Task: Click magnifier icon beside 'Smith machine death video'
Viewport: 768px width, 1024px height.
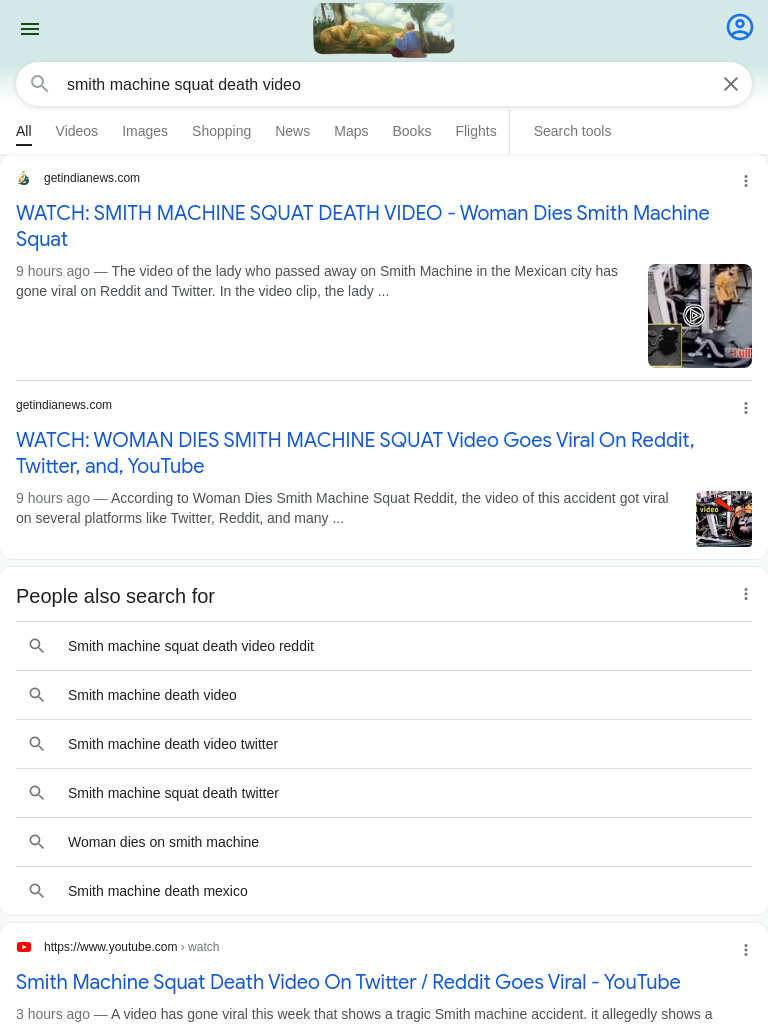Action: coord(37,695)
